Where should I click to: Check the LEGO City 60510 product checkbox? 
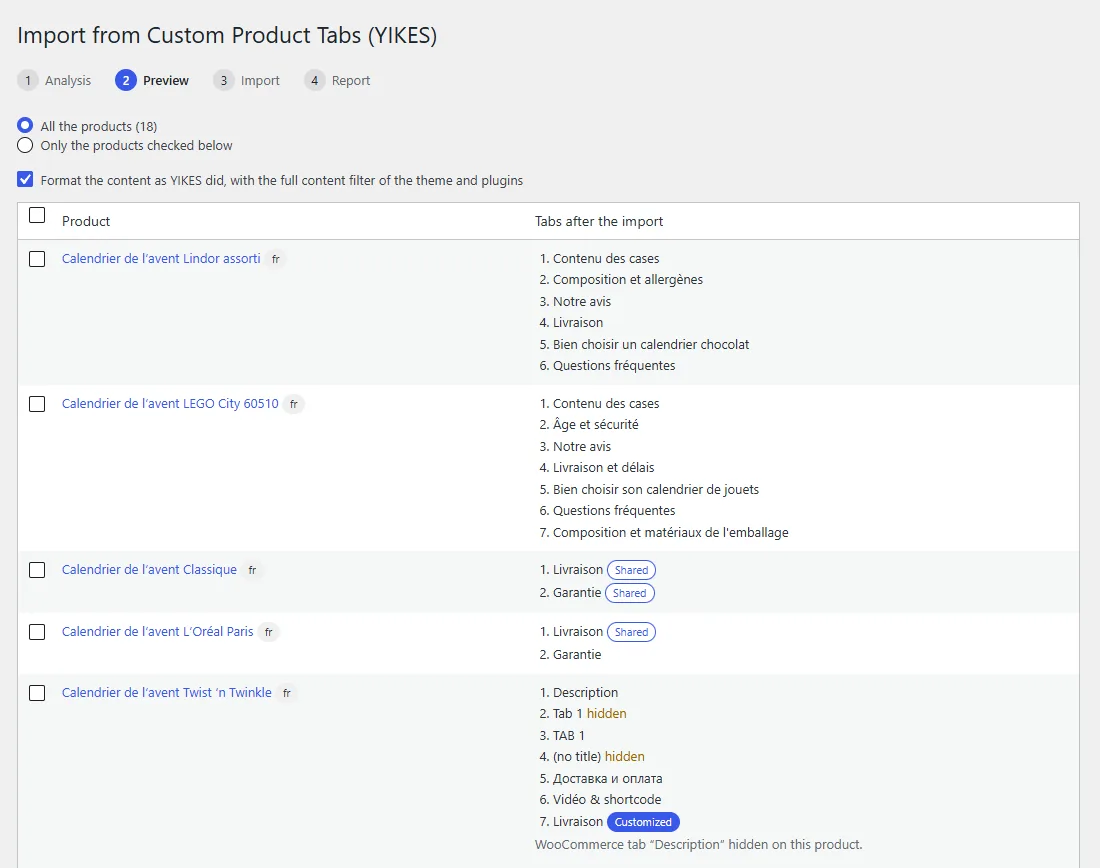pyautogui.click(x=37, y=404)
